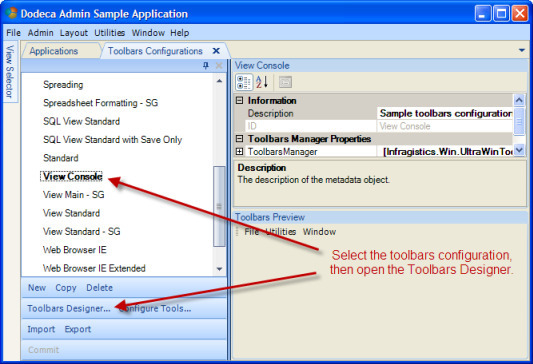Image resolution: width=533 pixels, height=364 pixels.
Task: Select the Standard configuration
Action: (61, 158)
